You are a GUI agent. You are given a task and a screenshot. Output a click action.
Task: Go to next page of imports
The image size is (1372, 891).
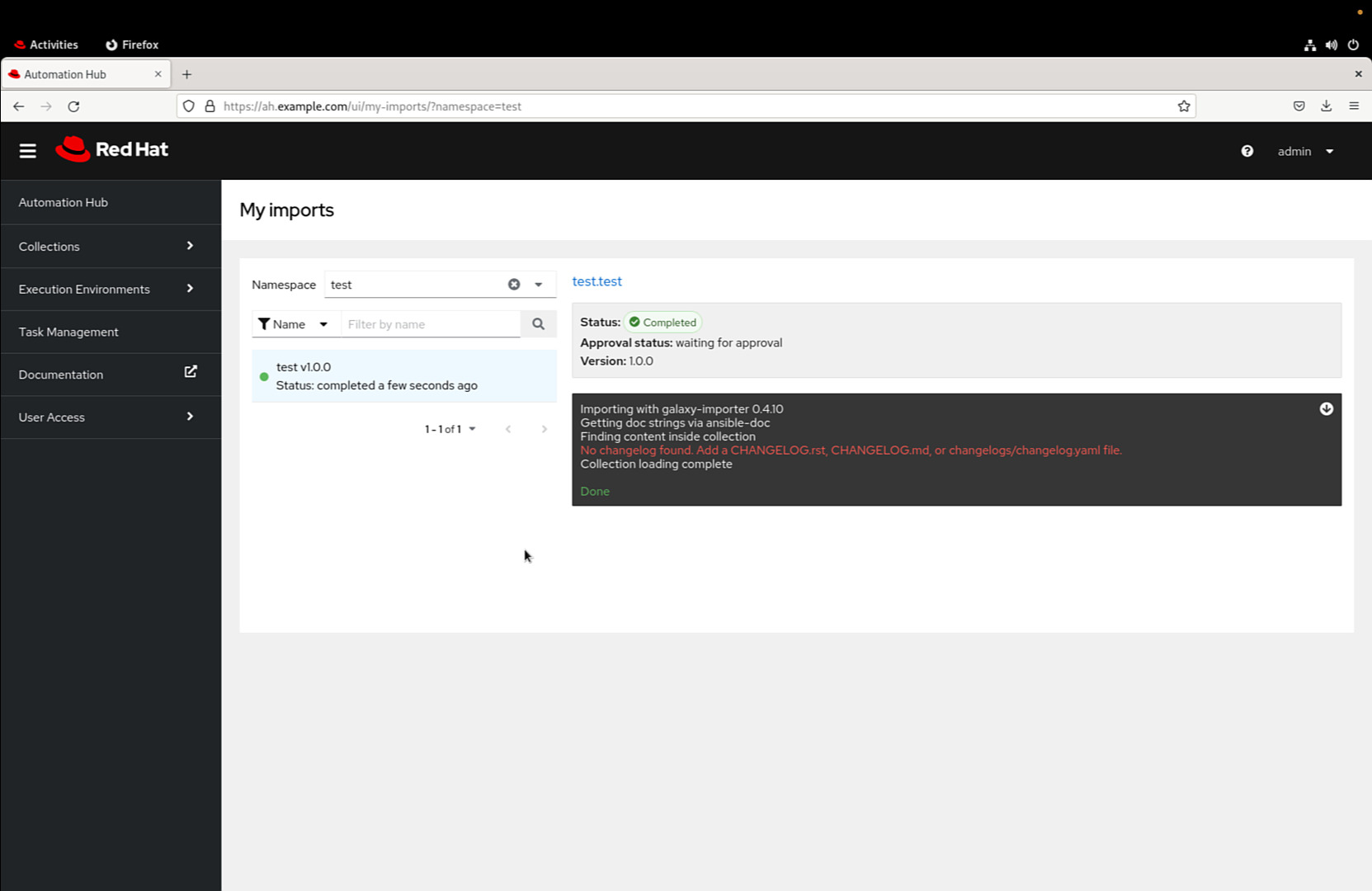tap(545, 429)
